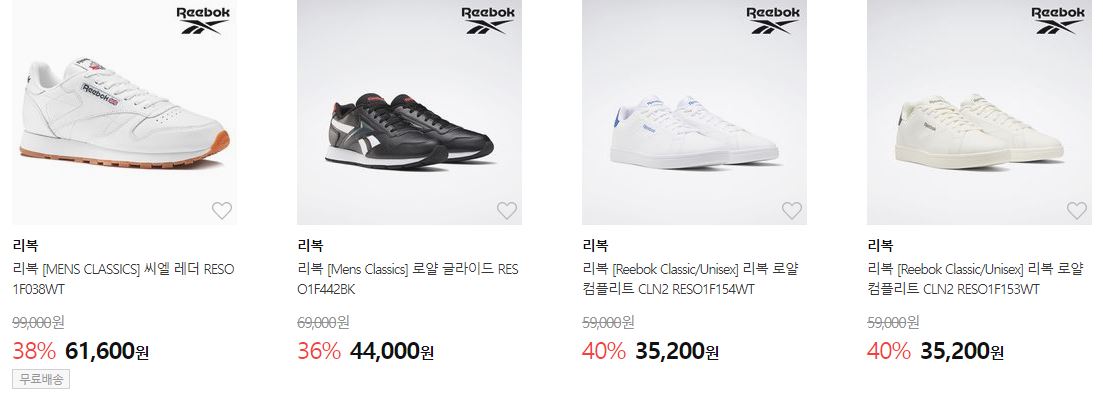This screenshot has width=1103, height=410.
Task: Click 리복 brand name under first product
Action: (25, 245)
